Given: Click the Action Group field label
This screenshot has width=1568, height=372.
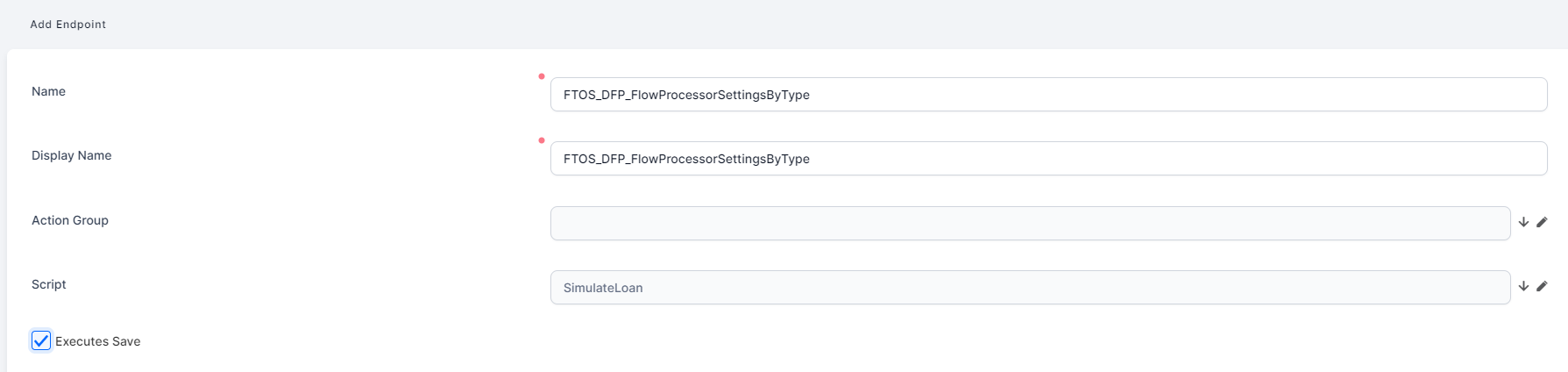Looking at the screenshot, I should click(x=70, y=221).
